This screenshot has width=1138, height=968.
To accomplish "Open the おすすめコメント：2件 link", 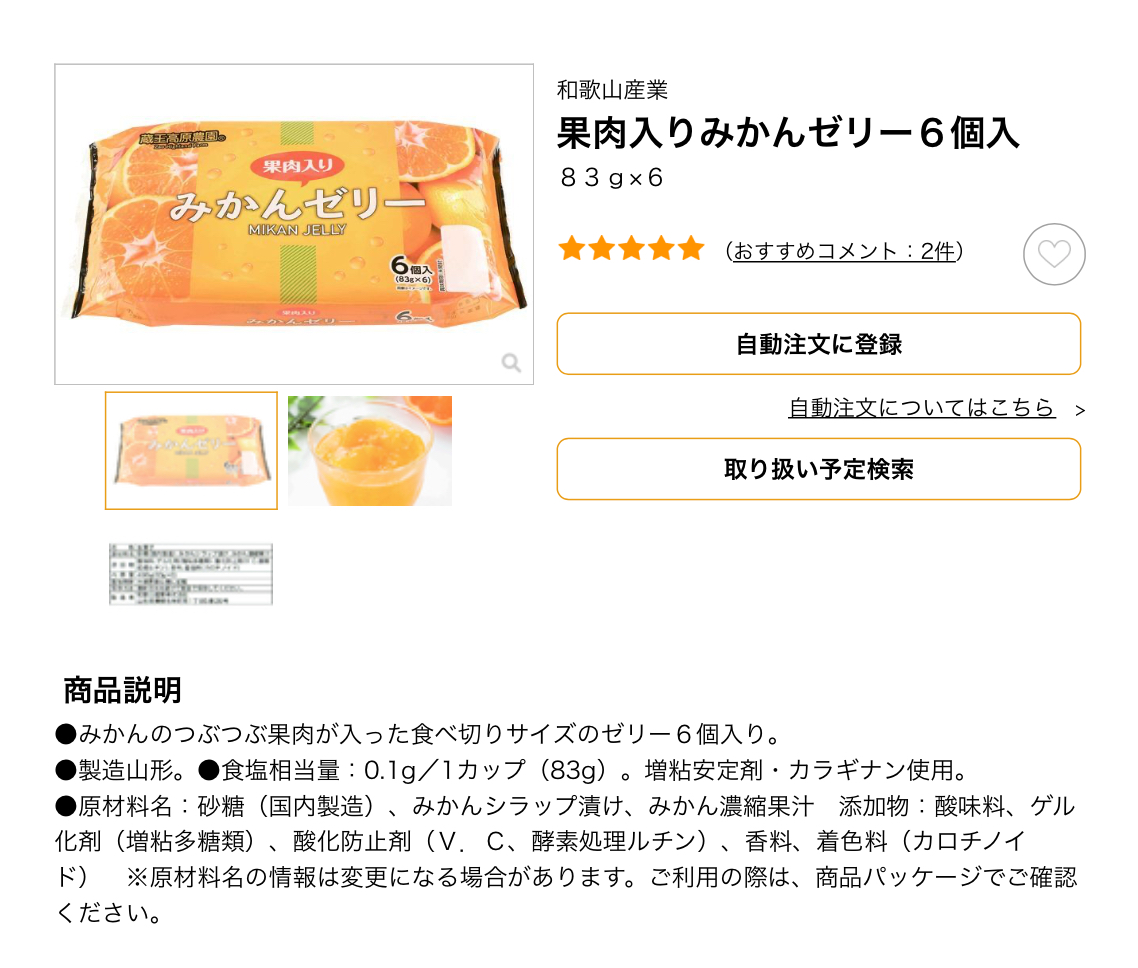I will click(844, 251).
